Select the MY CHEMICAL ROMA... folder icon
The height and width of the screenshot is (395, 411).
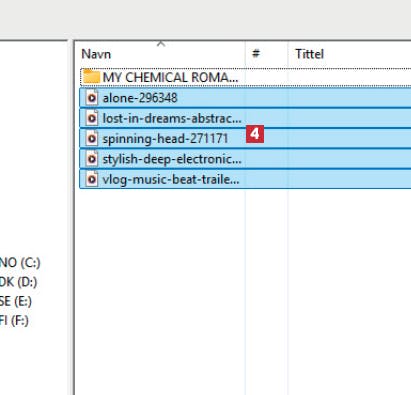(91, 77)
